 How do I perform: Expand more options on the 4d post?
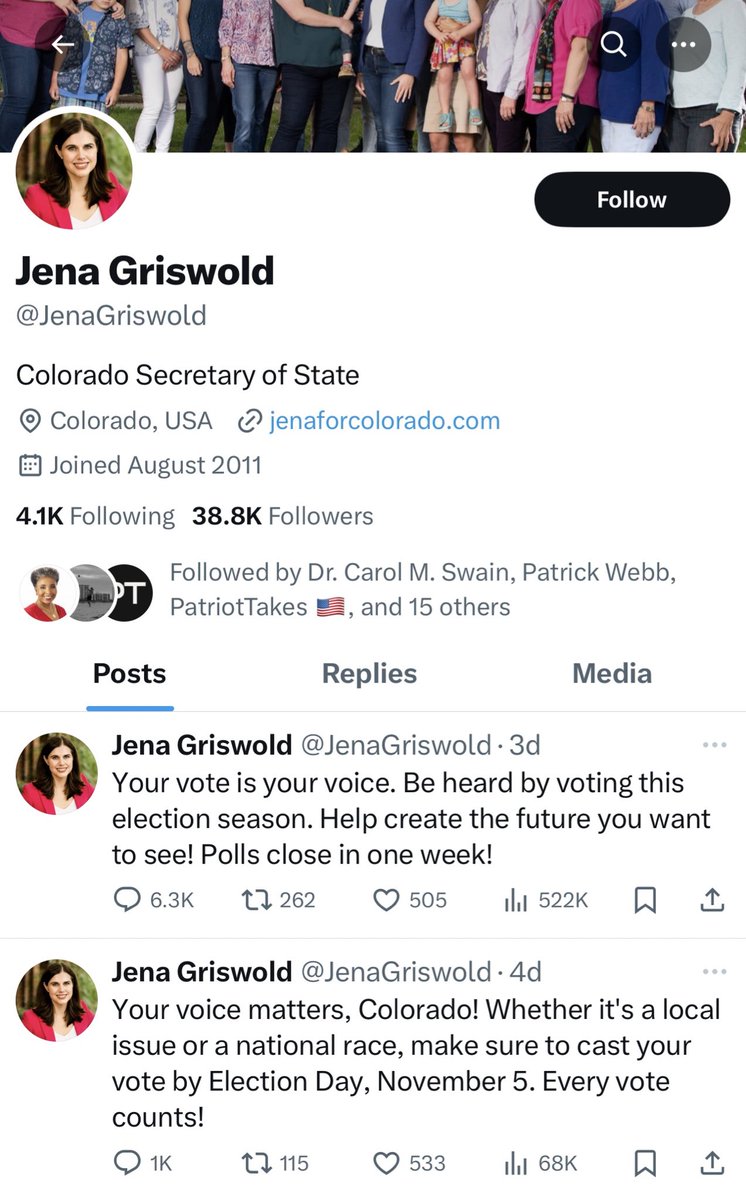click(714, 971)
